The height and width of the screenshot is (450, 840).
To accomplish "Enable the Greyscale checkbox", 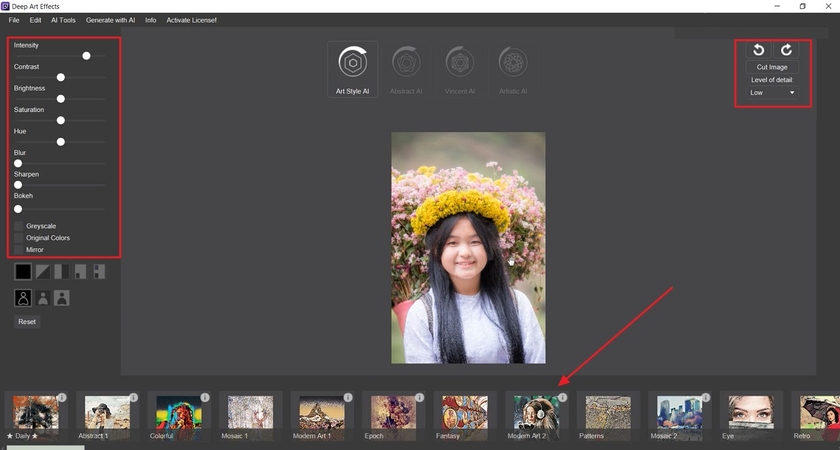I will 19,226.
